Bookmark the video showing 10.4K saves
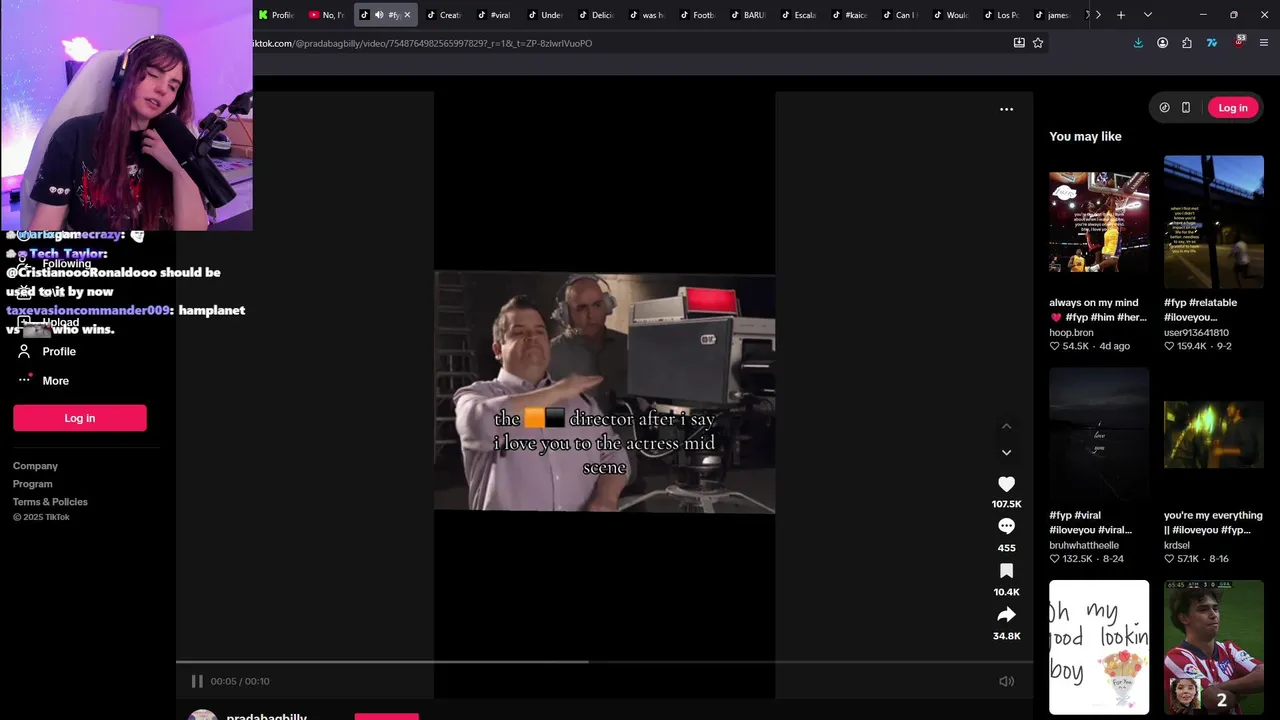The height and width of the screenshot is (720, 1280). (1006, 571)
